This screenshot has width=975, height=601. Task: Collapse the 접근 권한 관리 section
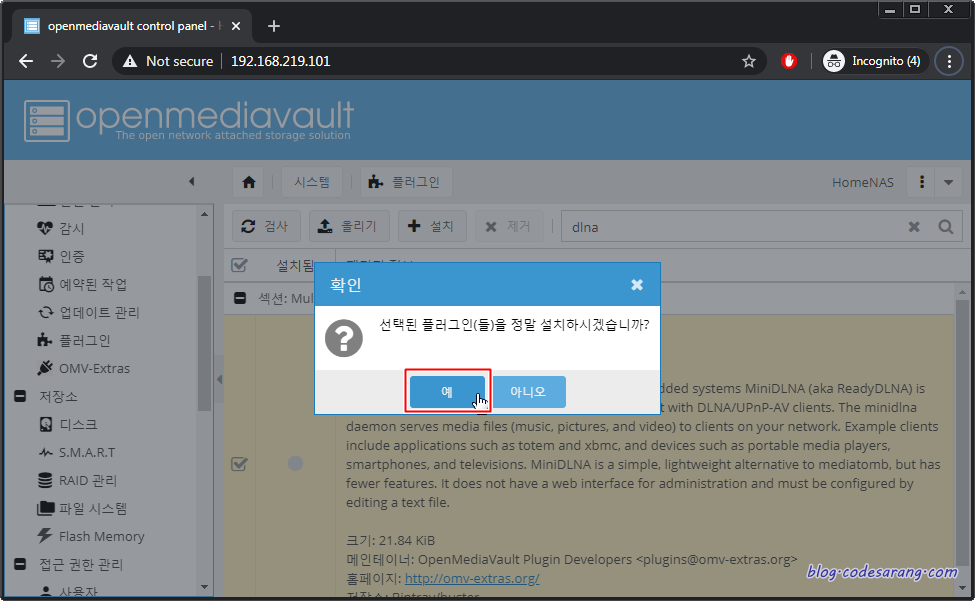click(21, 564)
